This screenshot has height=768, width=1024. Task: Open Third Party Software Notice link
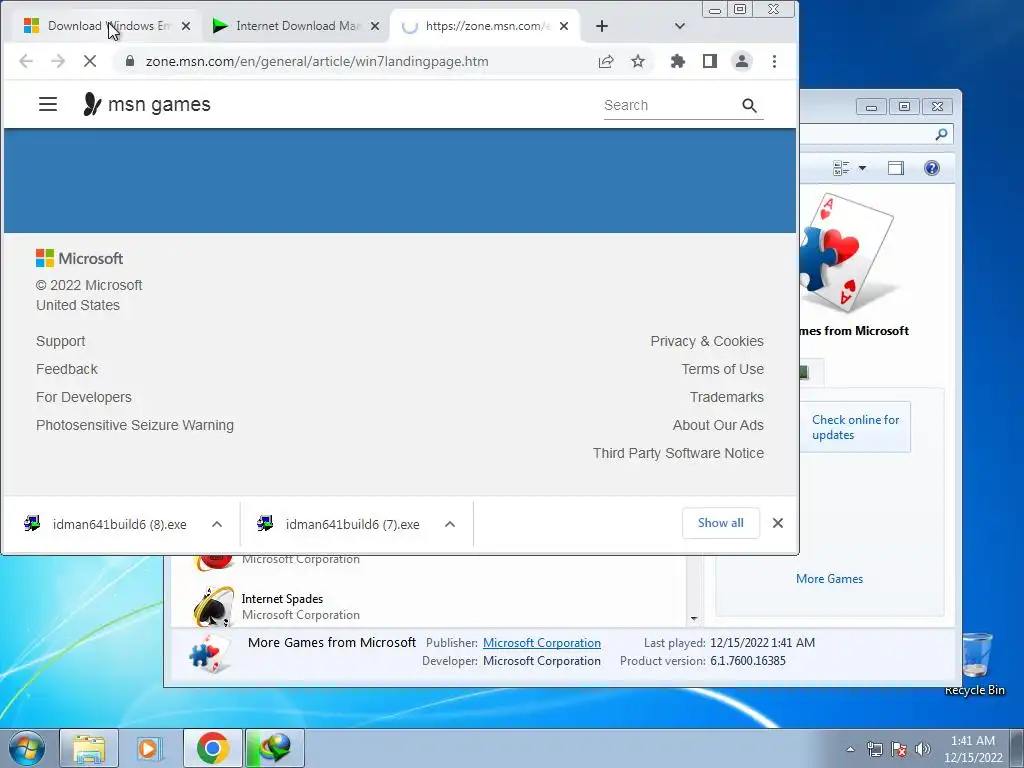pos(678,453)
